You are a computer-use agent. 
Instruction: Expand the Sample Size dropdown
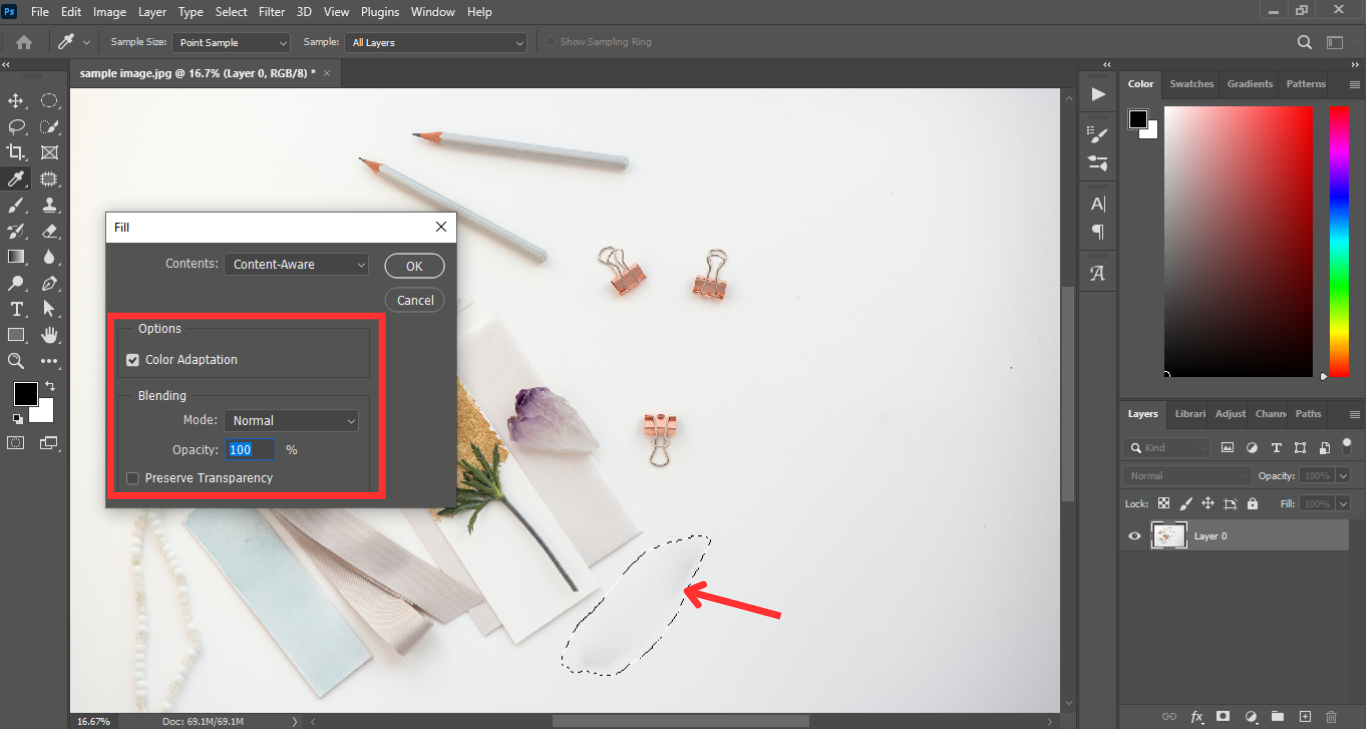point(231,43)
